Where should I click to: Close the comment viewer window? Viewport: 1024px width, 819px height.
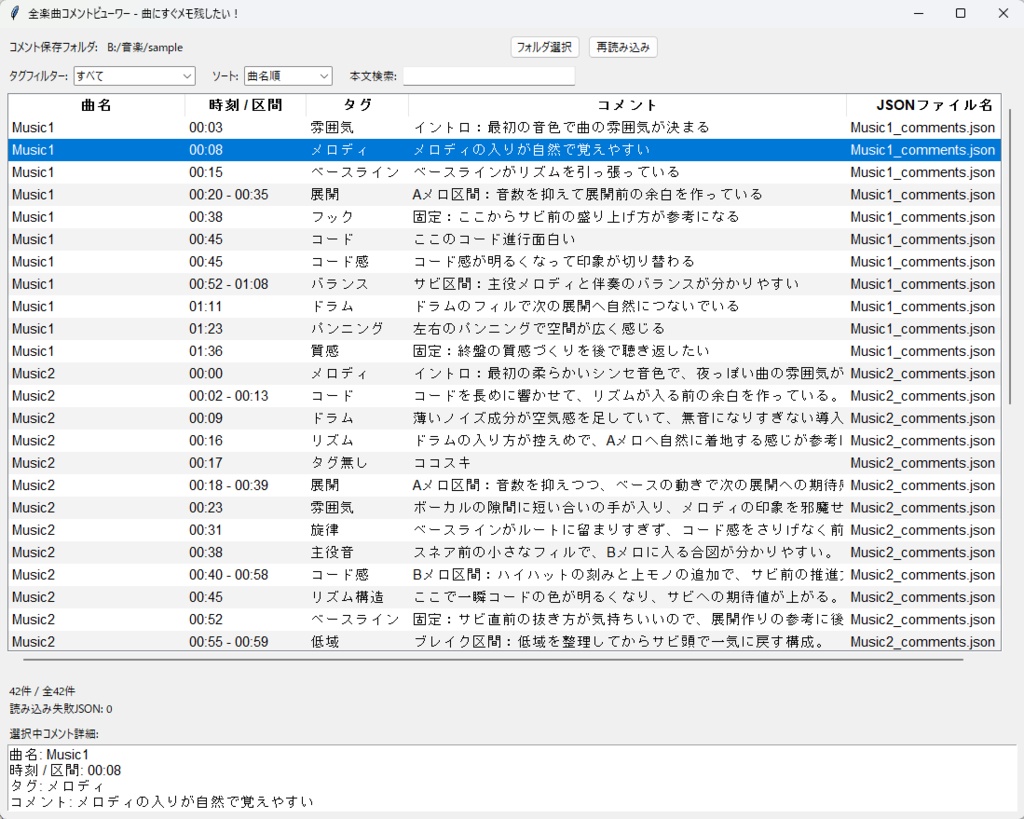(1003, 13)
